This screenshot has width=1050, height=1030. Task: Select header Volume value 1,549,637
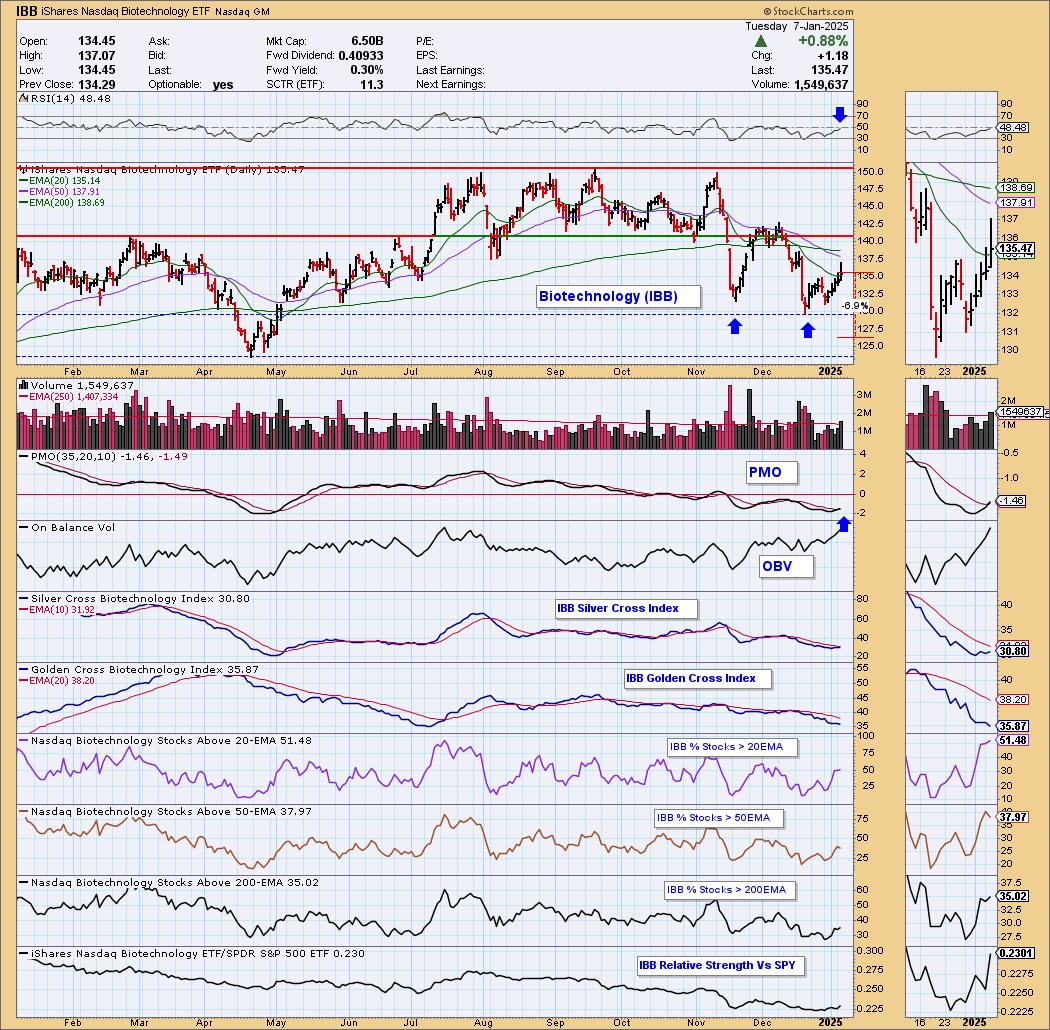(x=821, y=84)
